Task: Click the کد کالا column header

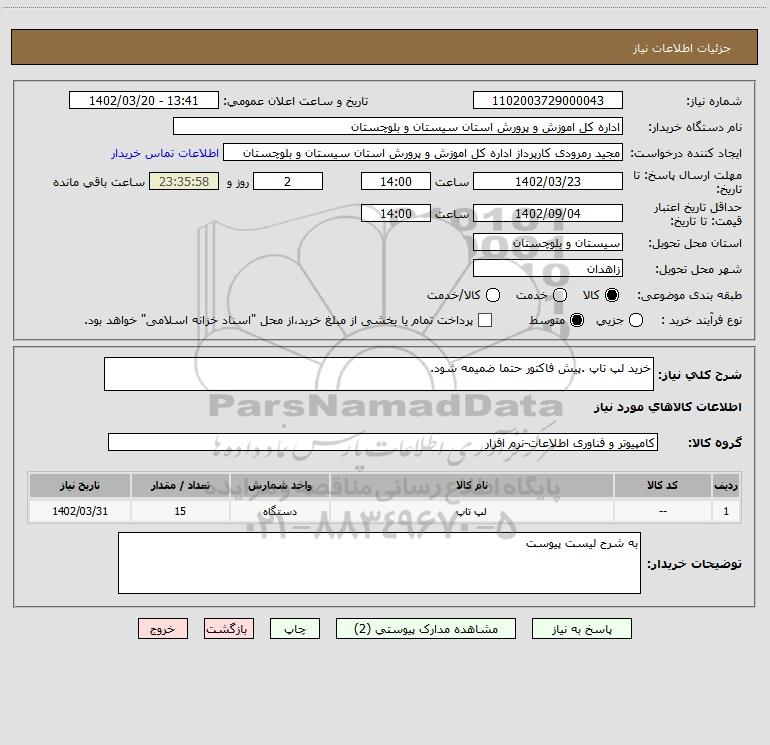Action: coord(662,485)
